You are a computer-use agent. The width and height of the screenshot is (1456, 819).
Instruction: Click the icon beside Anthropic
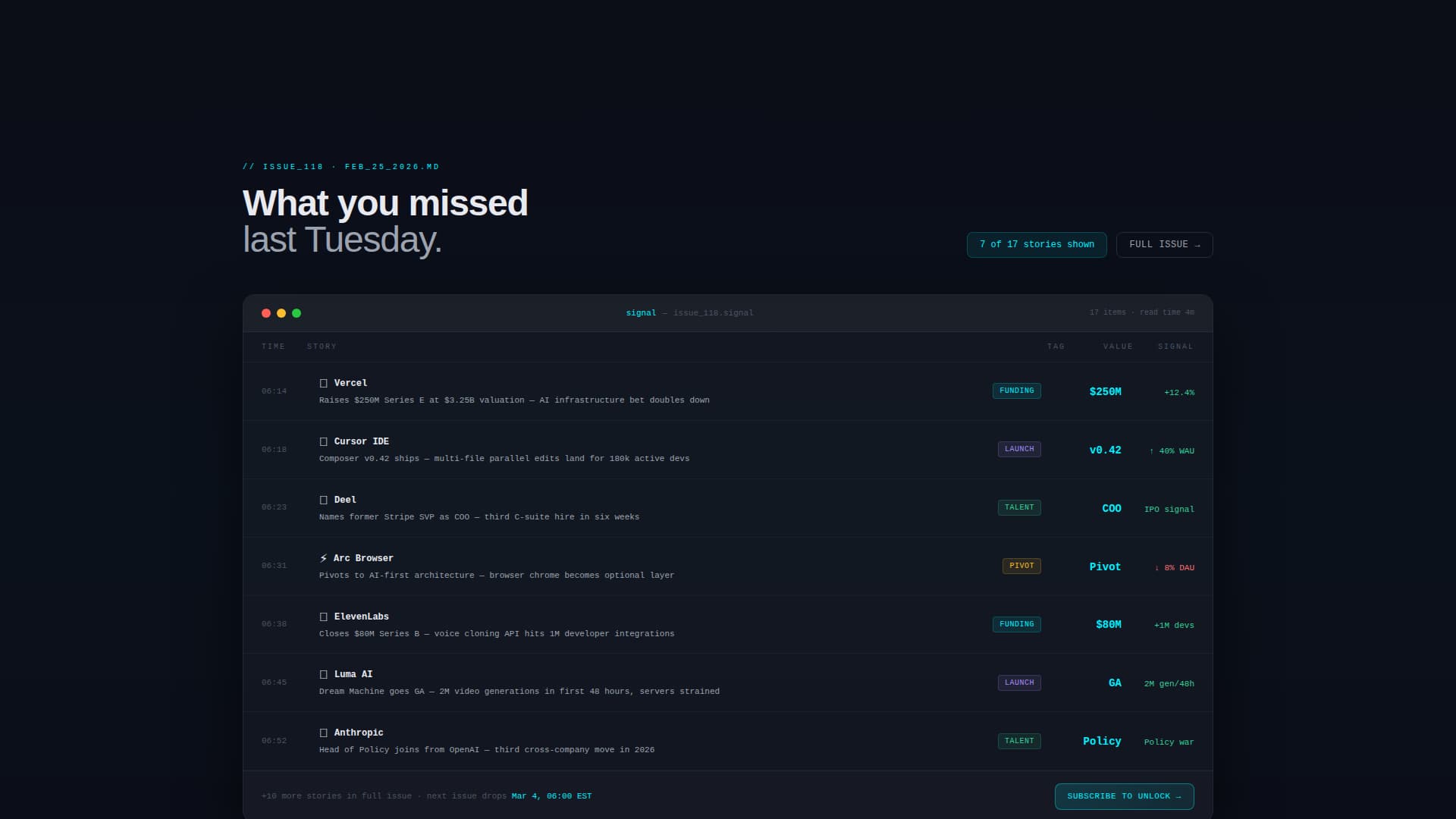coord(324,733)
